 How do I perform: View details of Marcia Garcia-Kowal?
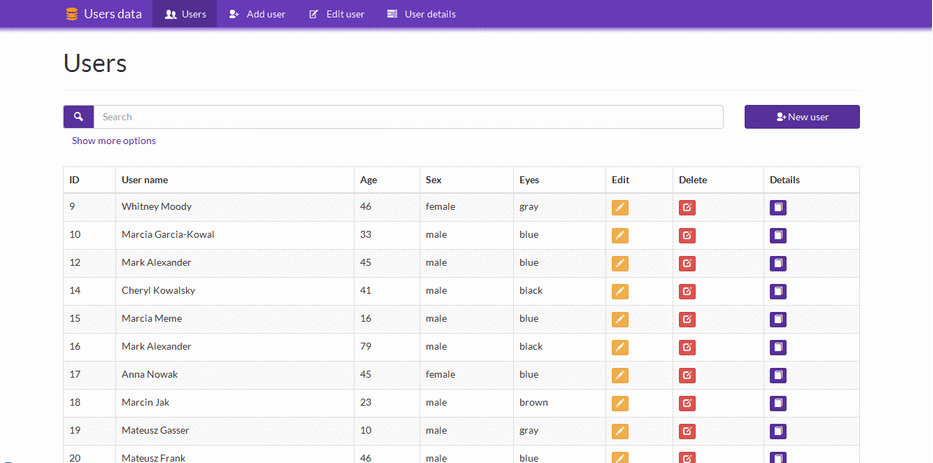coord(778,236)
